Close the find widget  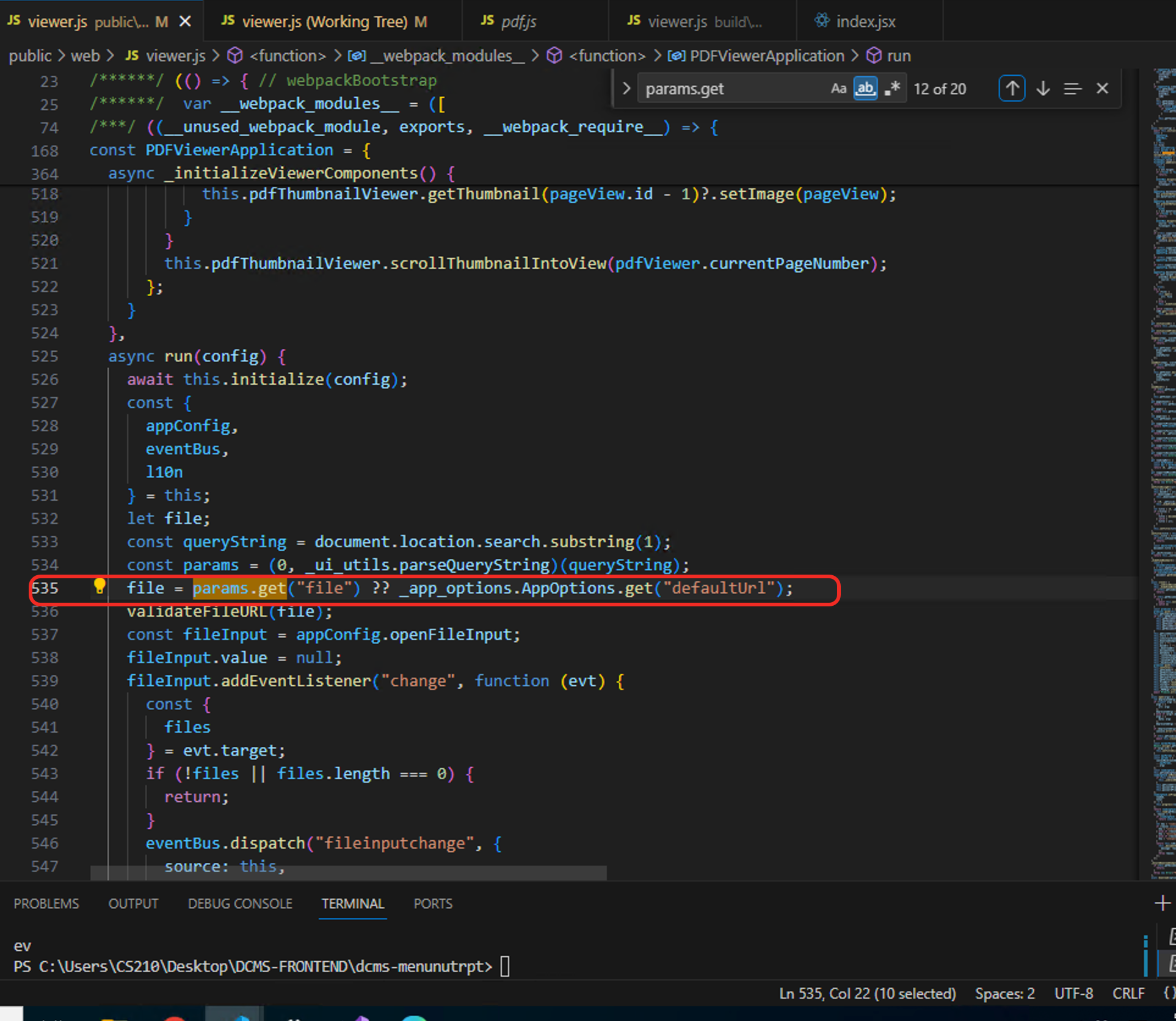coord(1102,89)
